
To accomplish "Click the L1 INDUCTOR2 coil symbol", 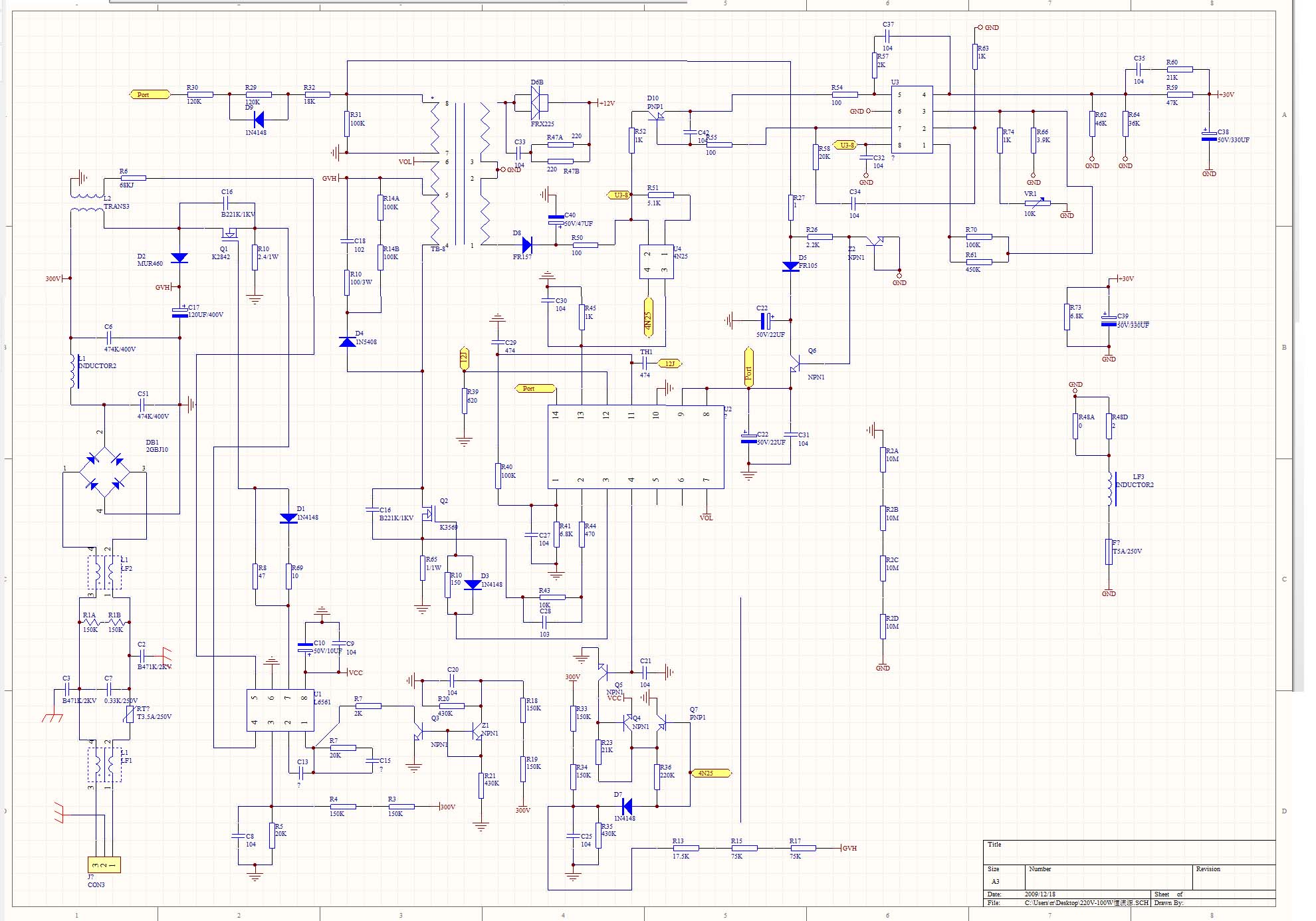I will tap(73, 372).
